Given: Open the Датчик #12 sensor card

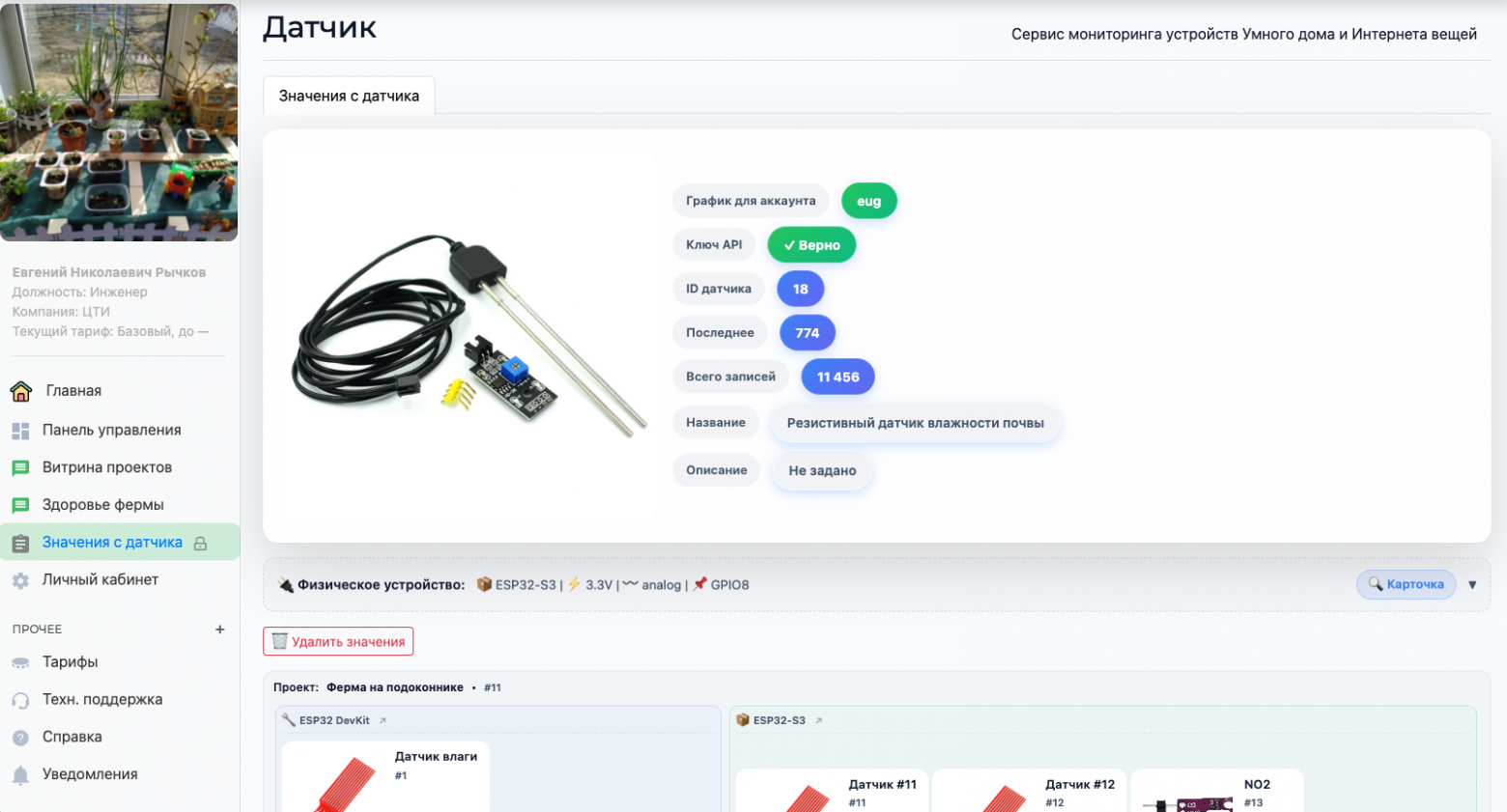Looking at the screenshot, I should tap(1029, 791).
